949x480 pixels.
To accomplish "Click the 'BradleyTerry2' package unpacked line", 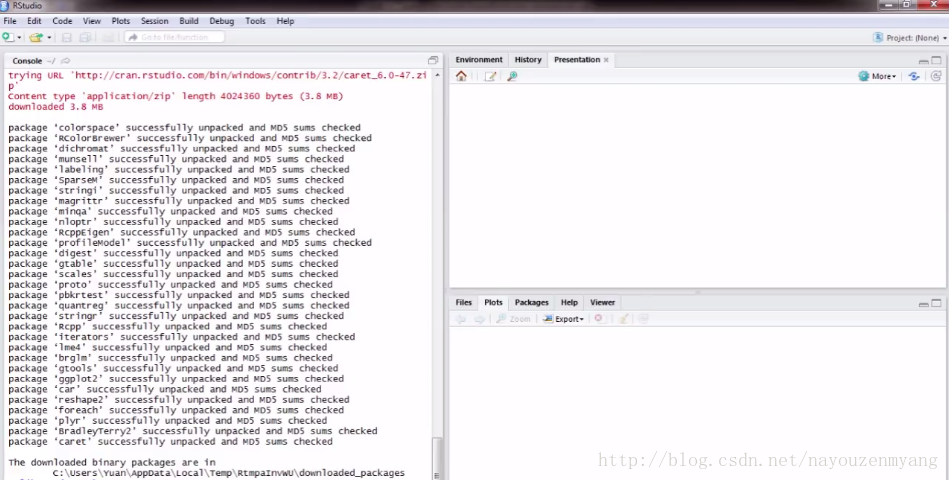I will pos(192,431).
